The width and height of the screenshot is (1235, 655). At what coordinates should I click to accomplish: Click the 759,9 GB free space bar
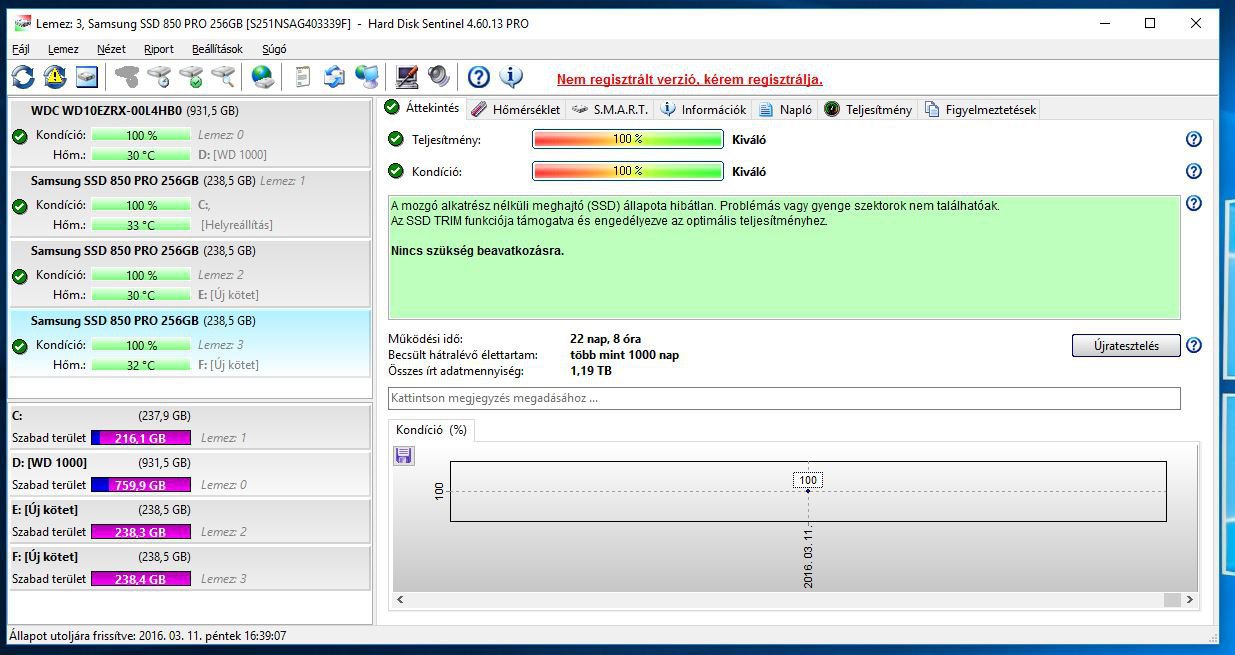pos(140,485)
